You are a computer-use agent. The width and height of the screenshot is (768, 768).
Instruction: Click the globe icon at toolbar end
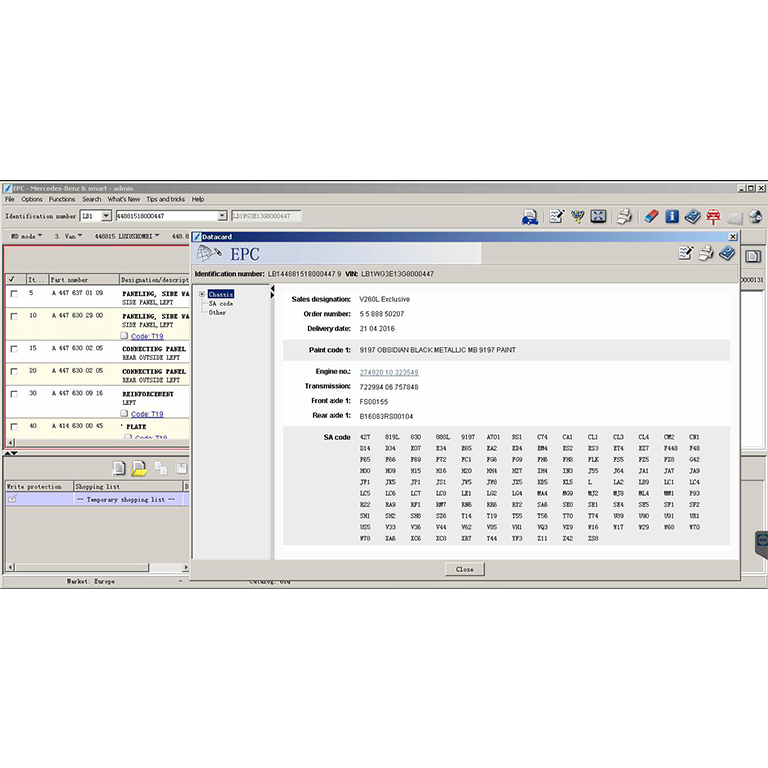point(756,216)
